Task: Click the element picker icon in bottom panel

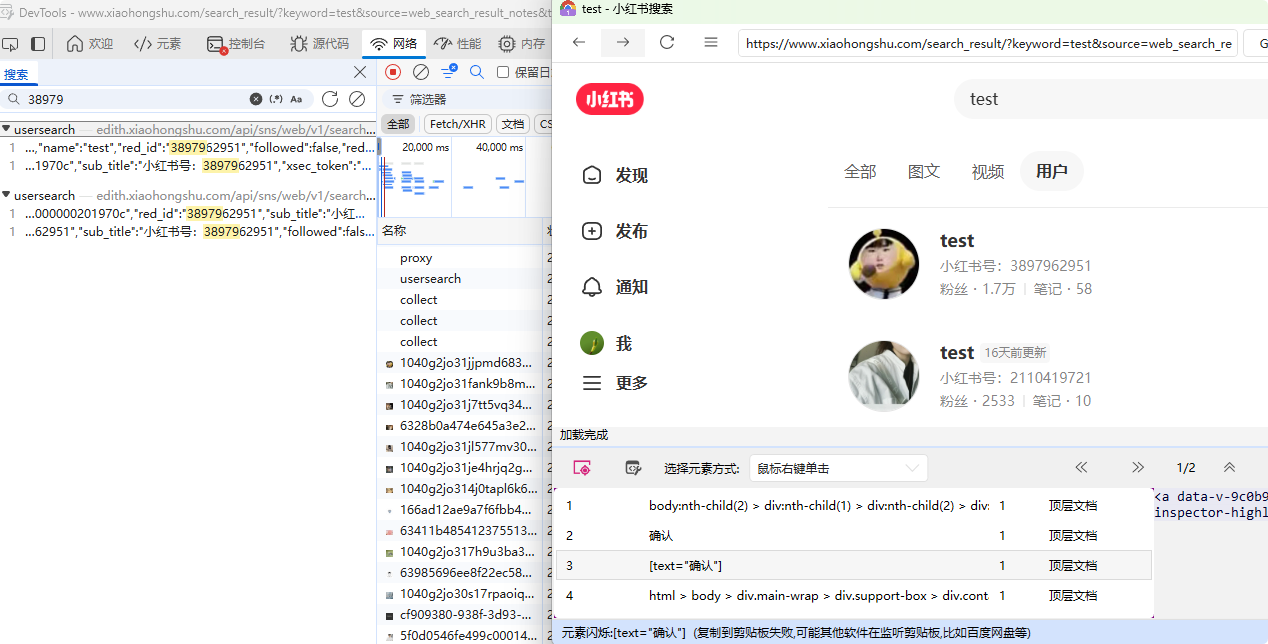Action: 582,468
